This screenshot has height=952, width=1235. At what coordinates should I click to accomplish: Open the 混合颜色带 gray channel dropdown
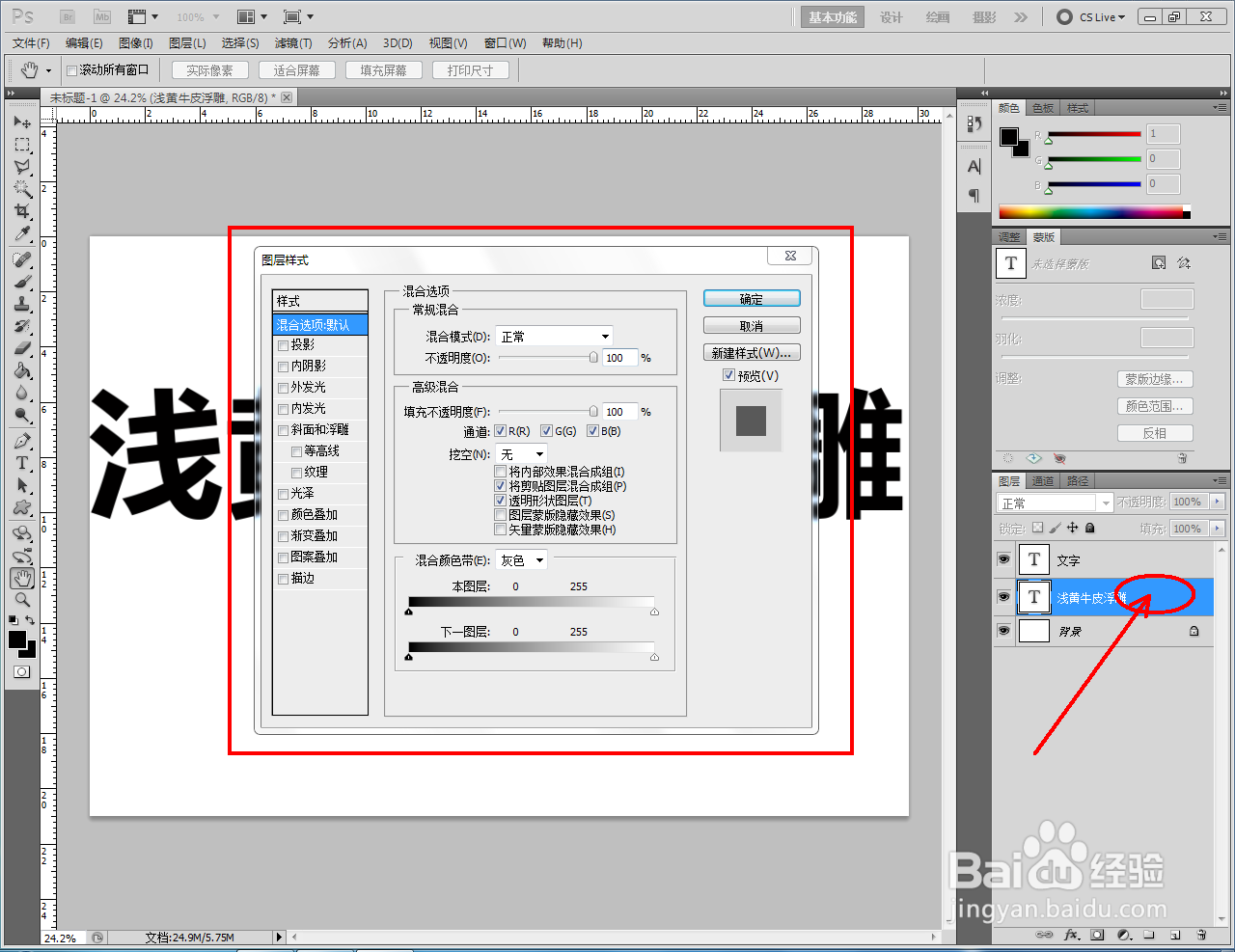tap(521, 560)
